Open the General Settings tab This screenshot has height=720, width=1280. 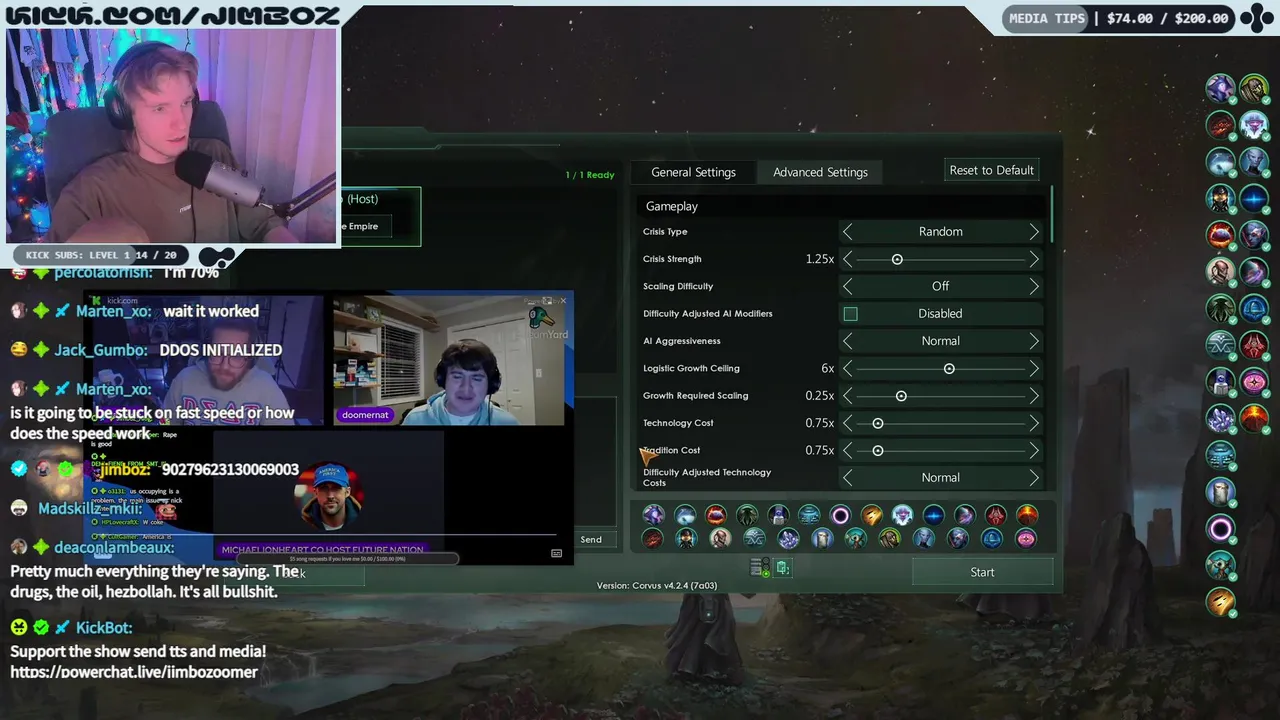click(x=693, y=172)
